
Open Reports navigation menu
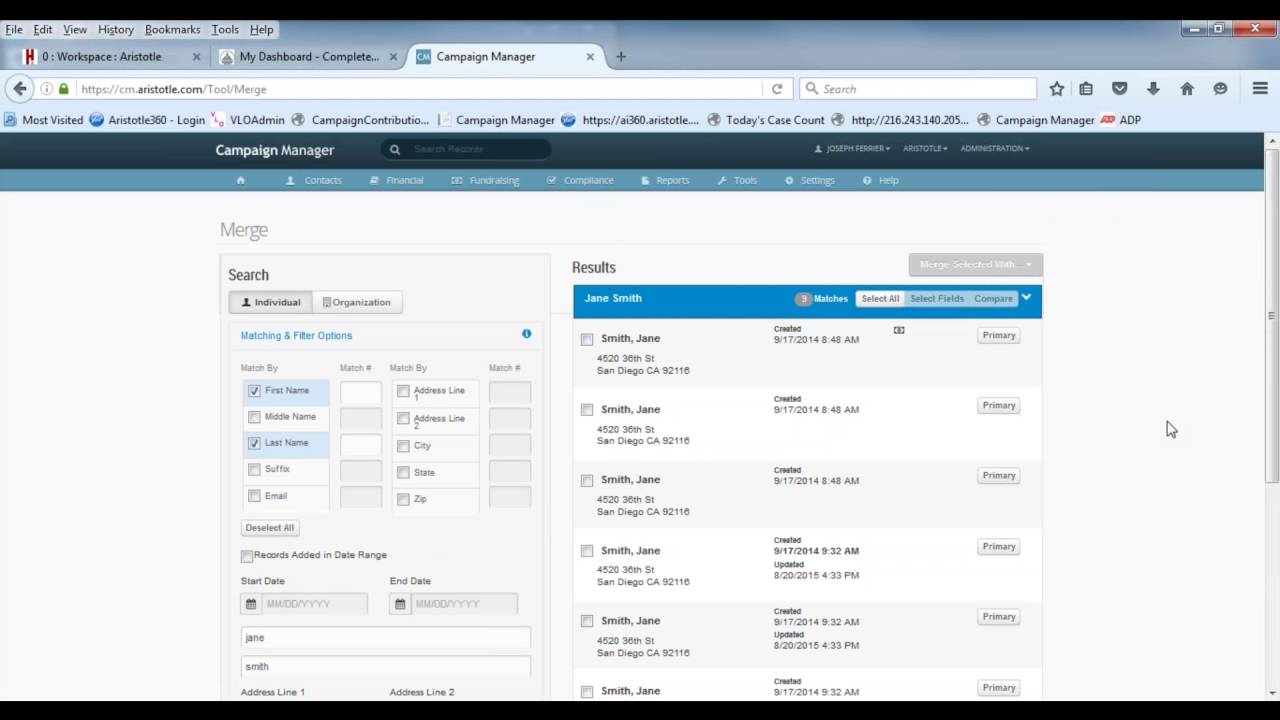click(665, 180)
